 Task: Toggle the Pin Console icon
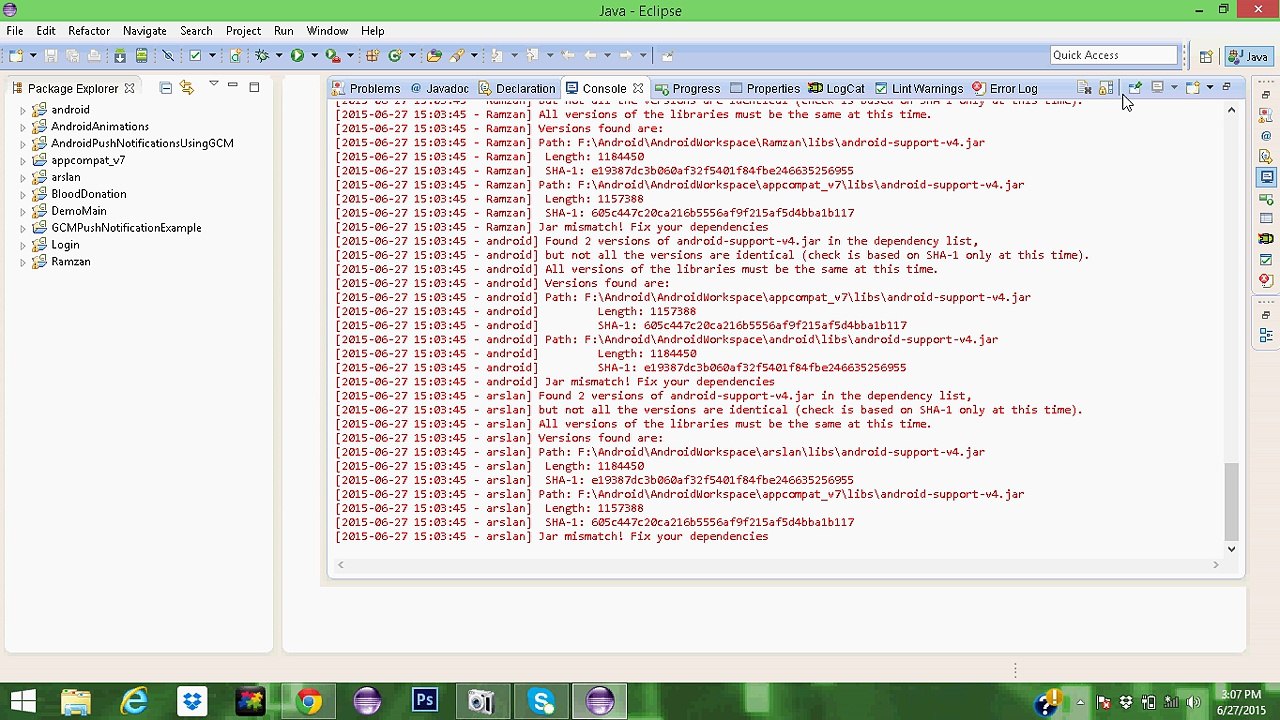[x=1135, y=88]
